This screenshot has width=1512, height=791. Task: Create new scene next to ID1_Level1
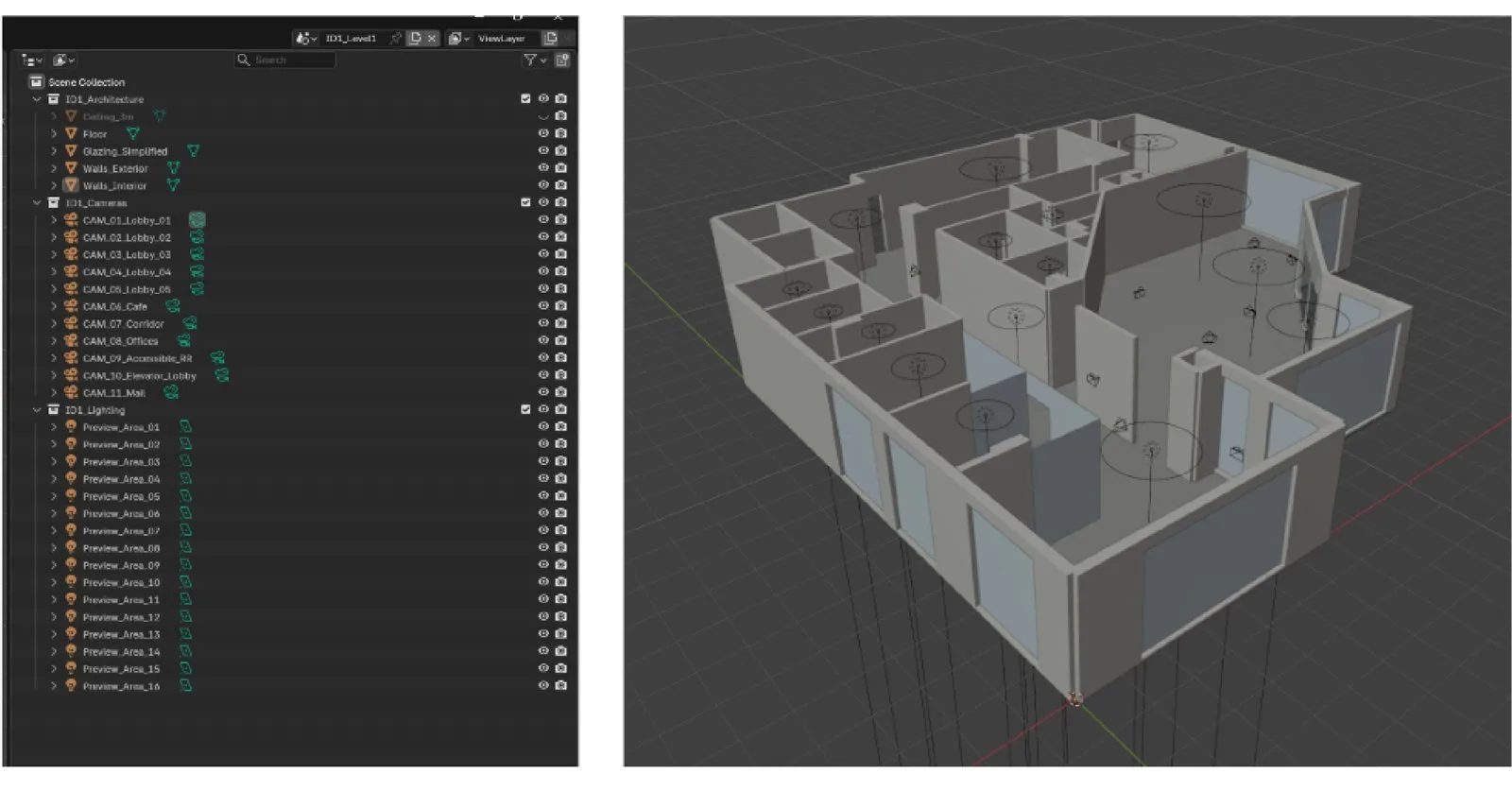[415, 39]
